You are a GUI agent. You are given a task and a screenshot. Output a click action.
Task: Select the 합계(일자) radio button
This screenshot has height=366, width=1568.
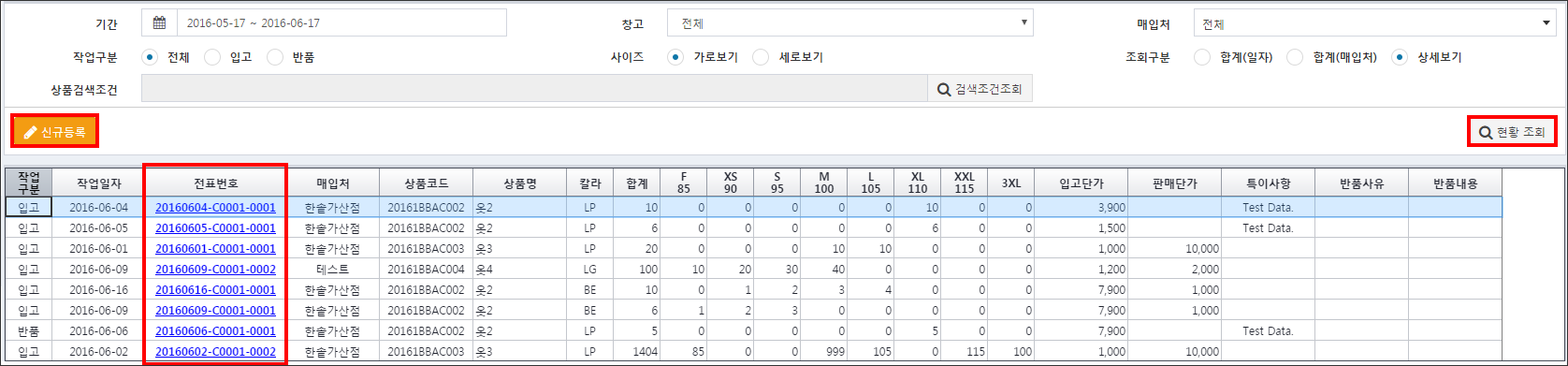(x=1203, y=57)
